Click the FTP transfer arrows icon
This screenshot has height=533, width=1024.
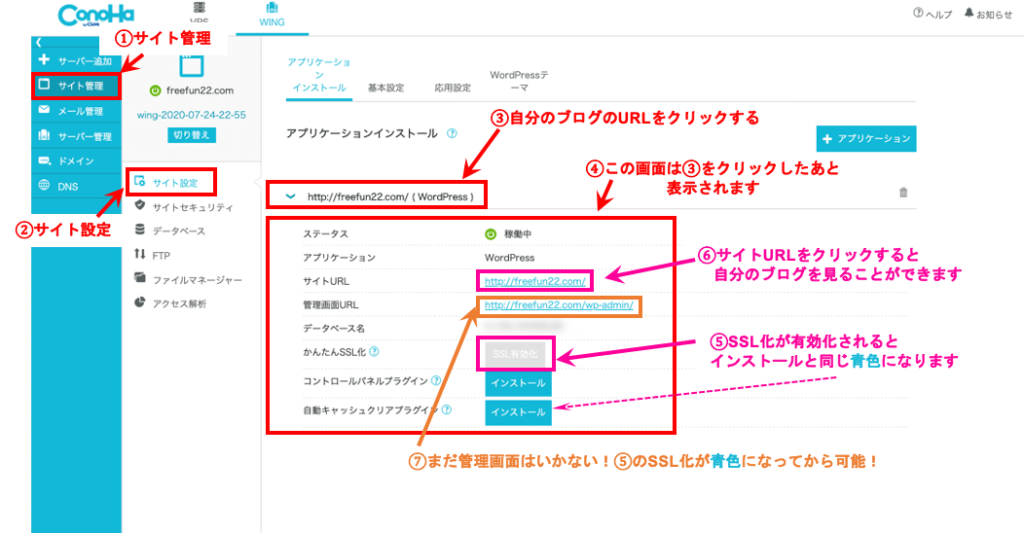coord(140,254)
